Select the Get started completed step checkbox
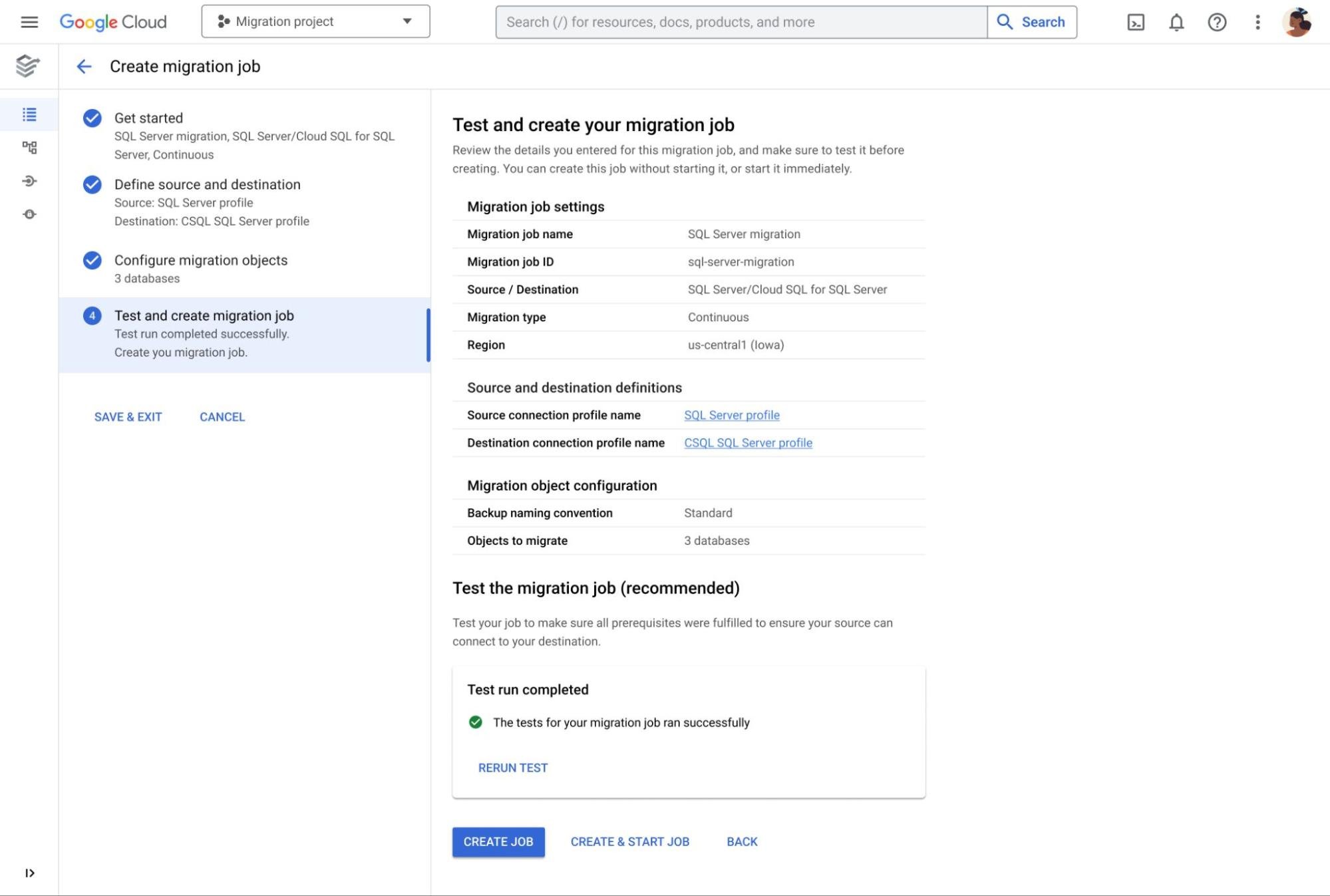Viewport: 1330px width, 896px height. click(92, 117)
